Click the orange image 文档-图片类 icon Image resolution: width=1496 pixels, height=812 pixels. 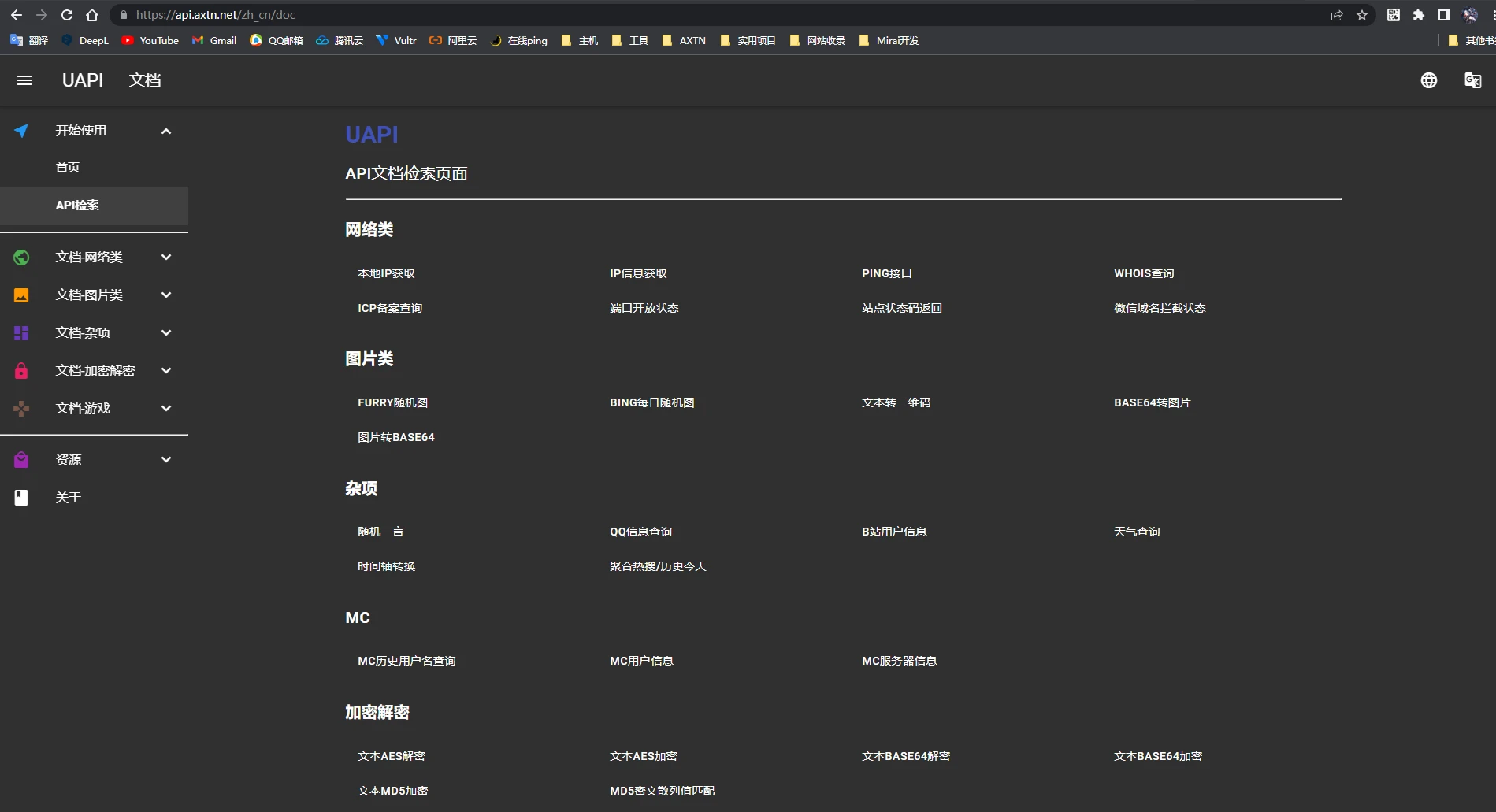[21, 295]
